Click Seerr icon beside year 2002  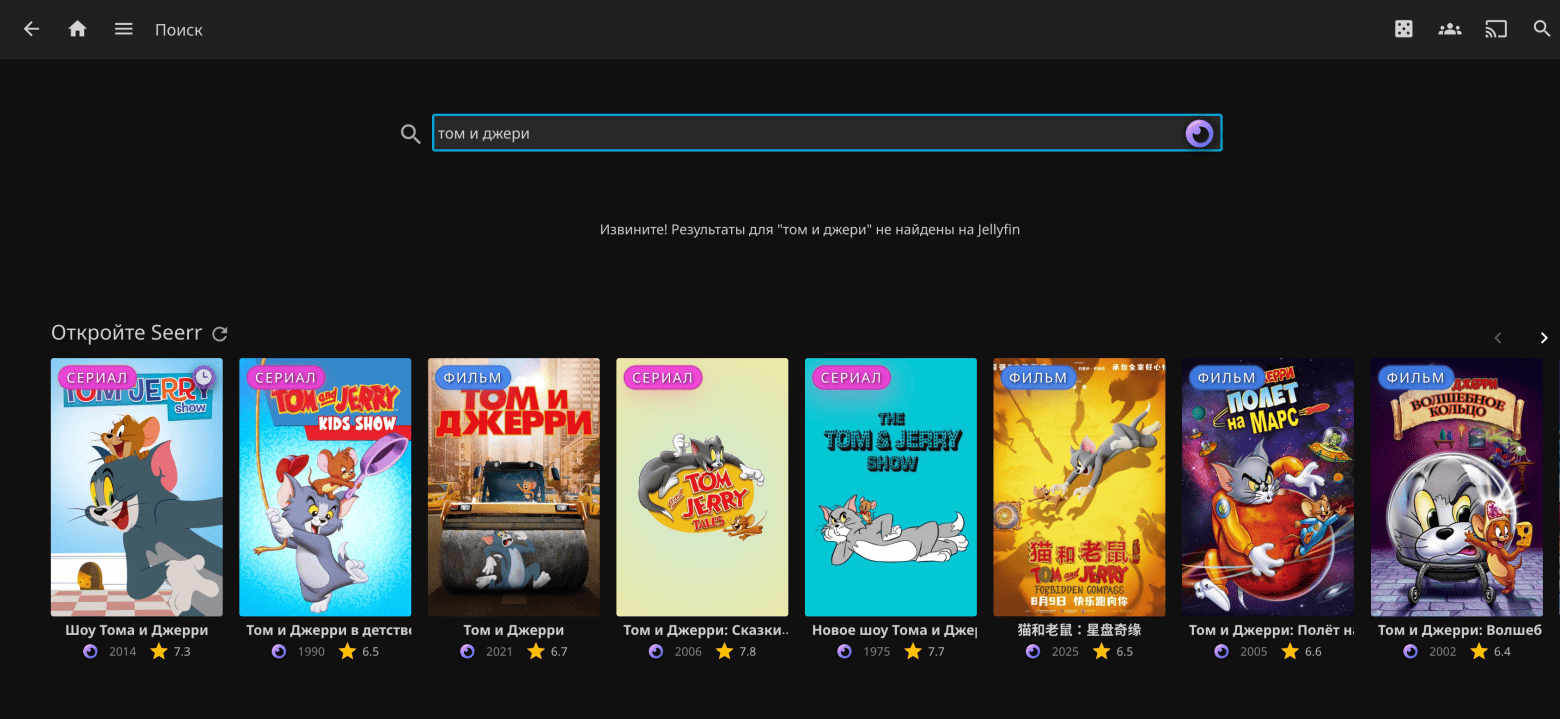click(x=1410, y=651)
